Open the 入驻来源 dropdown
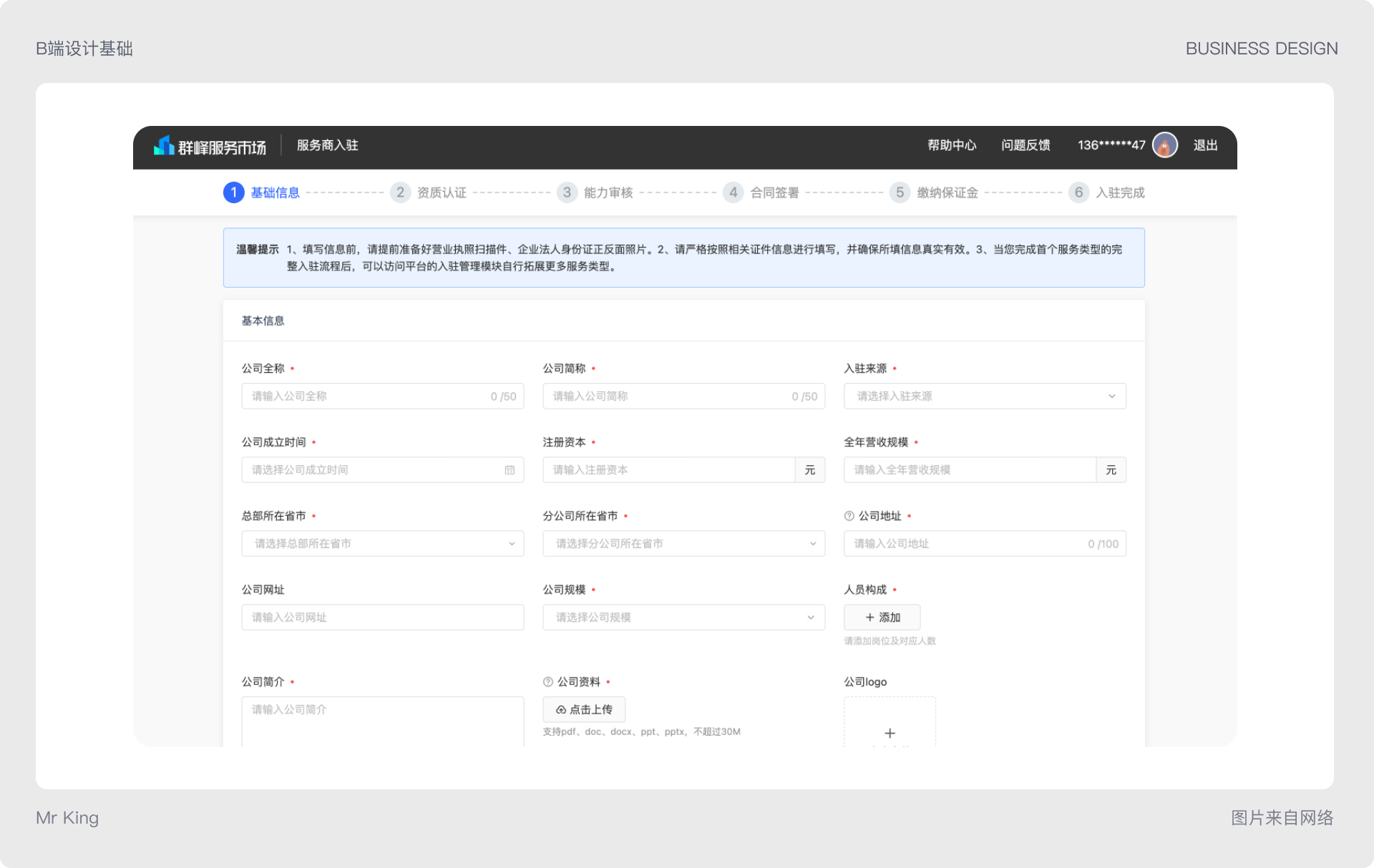The width and height of the screenshot is (1374, 868). 985,396
